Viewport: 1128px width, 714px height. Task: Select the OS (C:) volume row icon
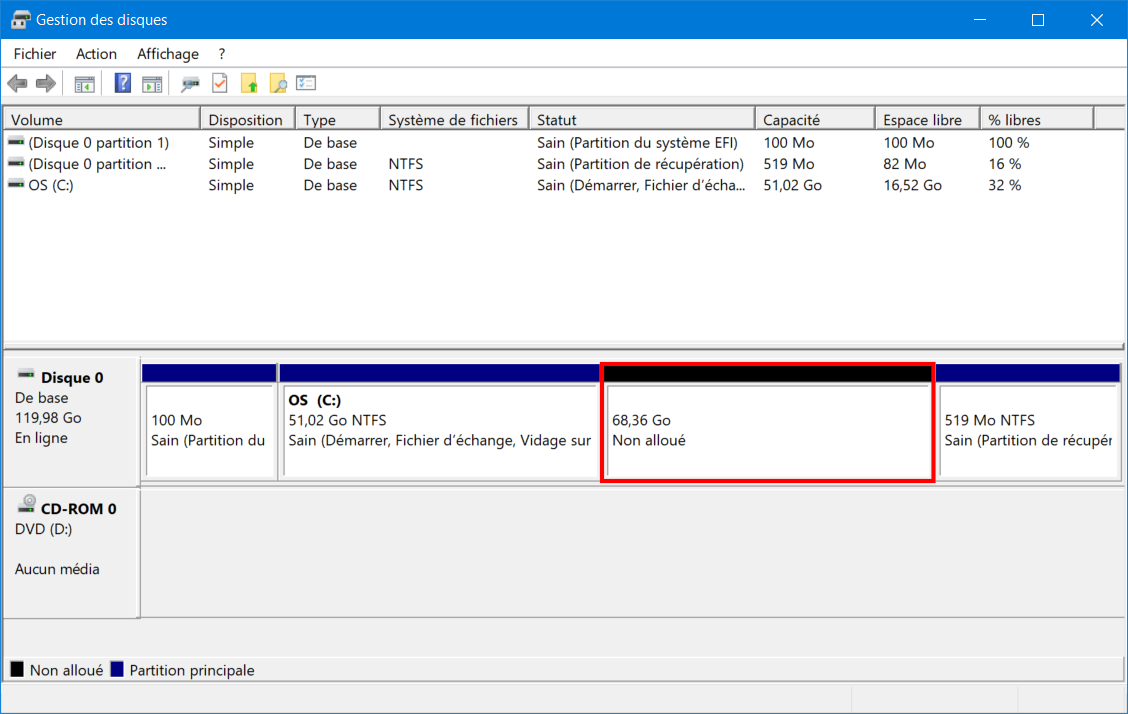tap(16, 185)
